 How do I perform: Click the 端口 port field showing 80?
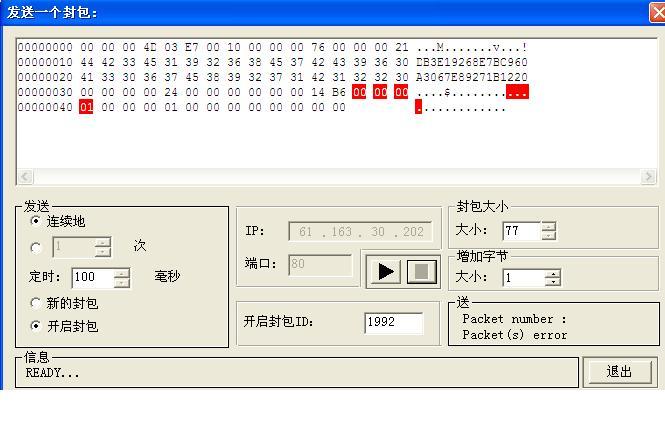pyautogui.click(x=320, y=265)
